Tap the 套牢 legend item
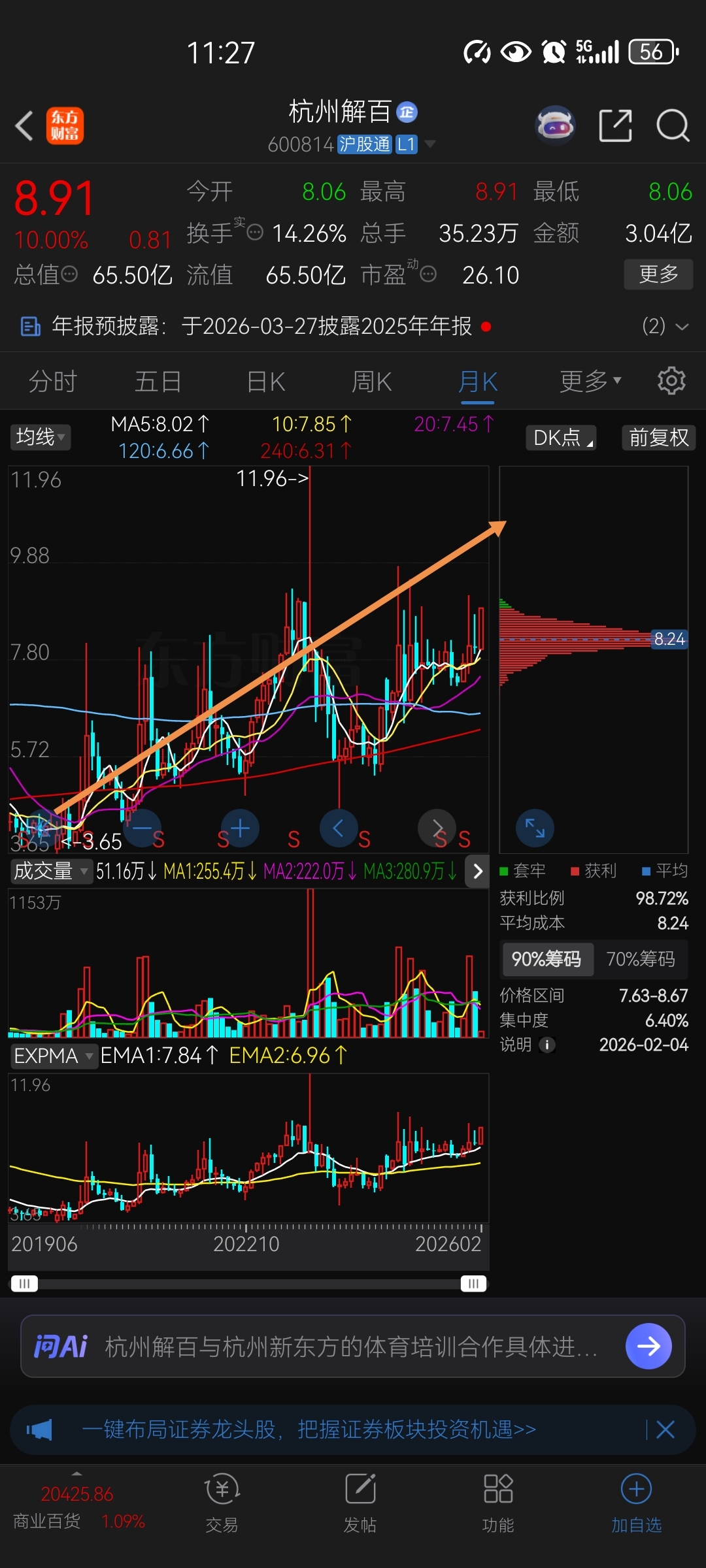The width and height of the screenshot is (706, 1568). pyautogui.click(x=522, y=870)
